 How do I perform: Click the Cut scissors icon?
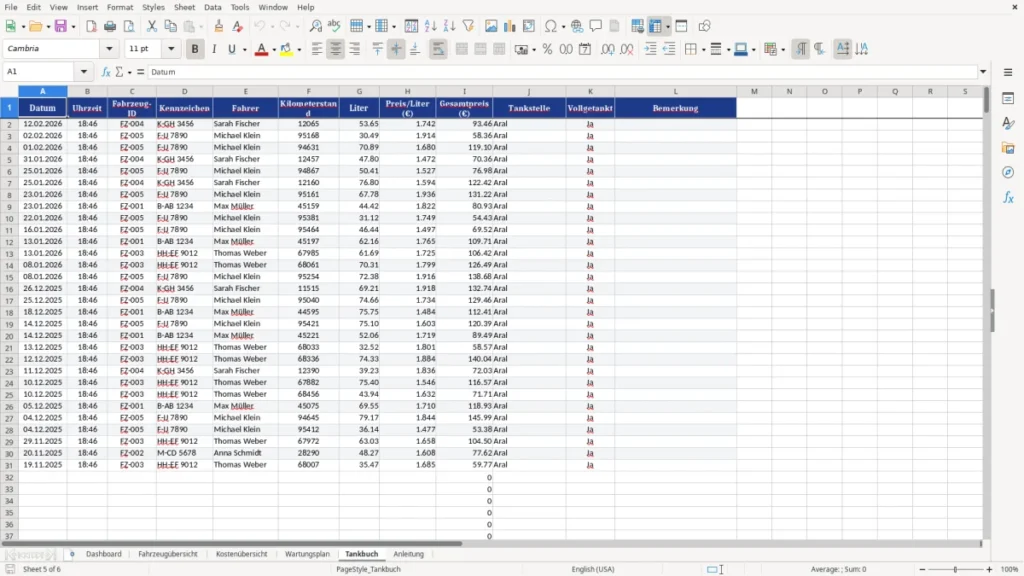152,26
